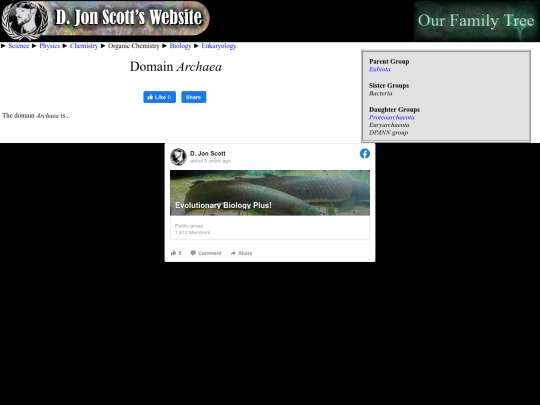Open the Our Family Tree banner
540x405 pixels.
tap(476, 21)
